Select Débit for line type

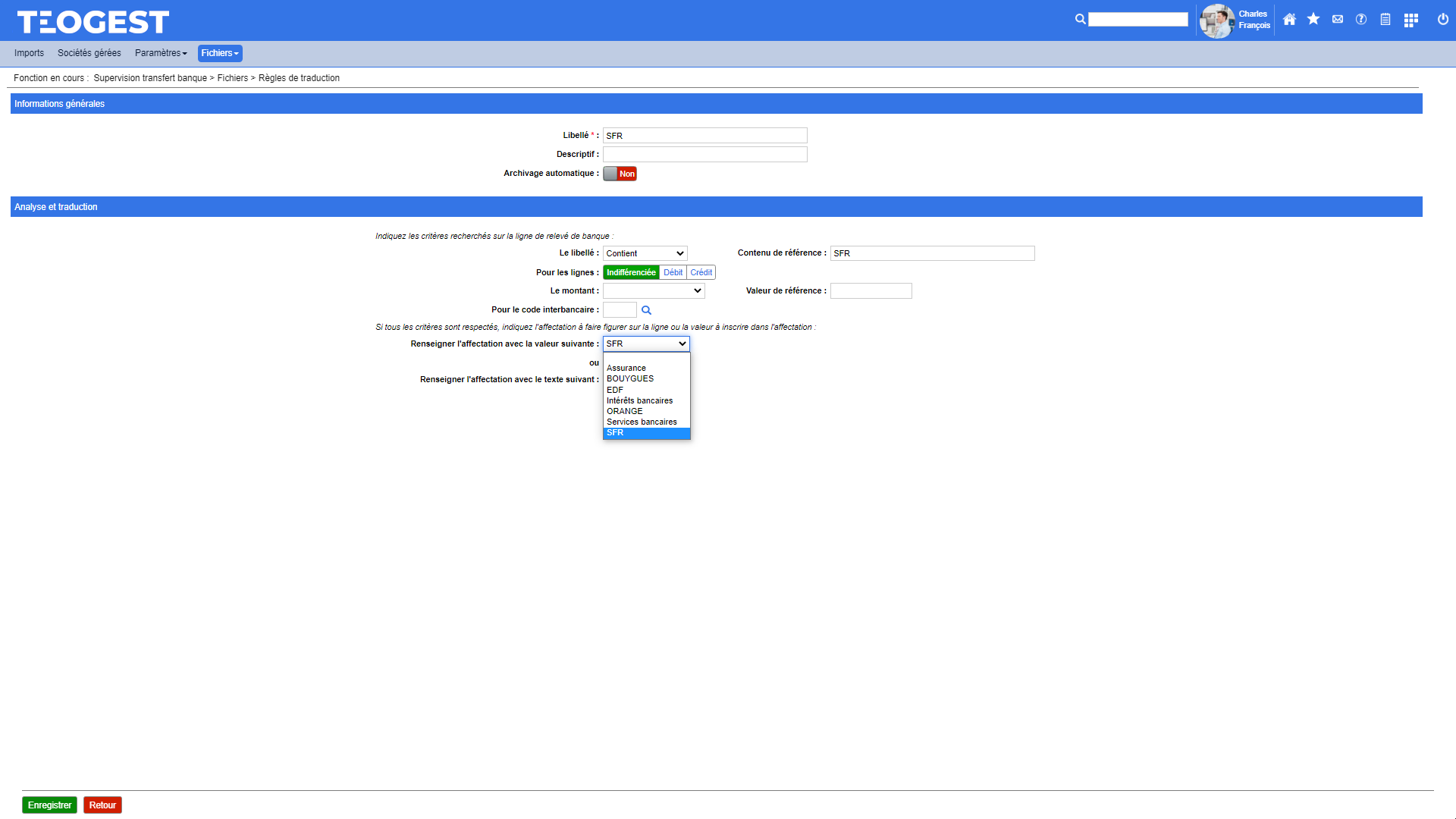(x=673, y=272)
